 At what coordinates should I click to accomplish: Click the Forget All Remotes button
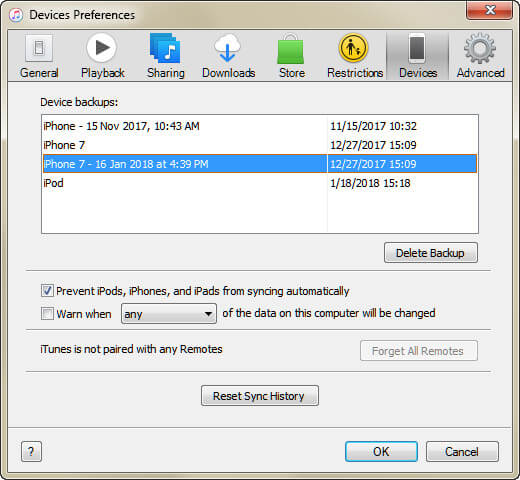pos(419,351)
